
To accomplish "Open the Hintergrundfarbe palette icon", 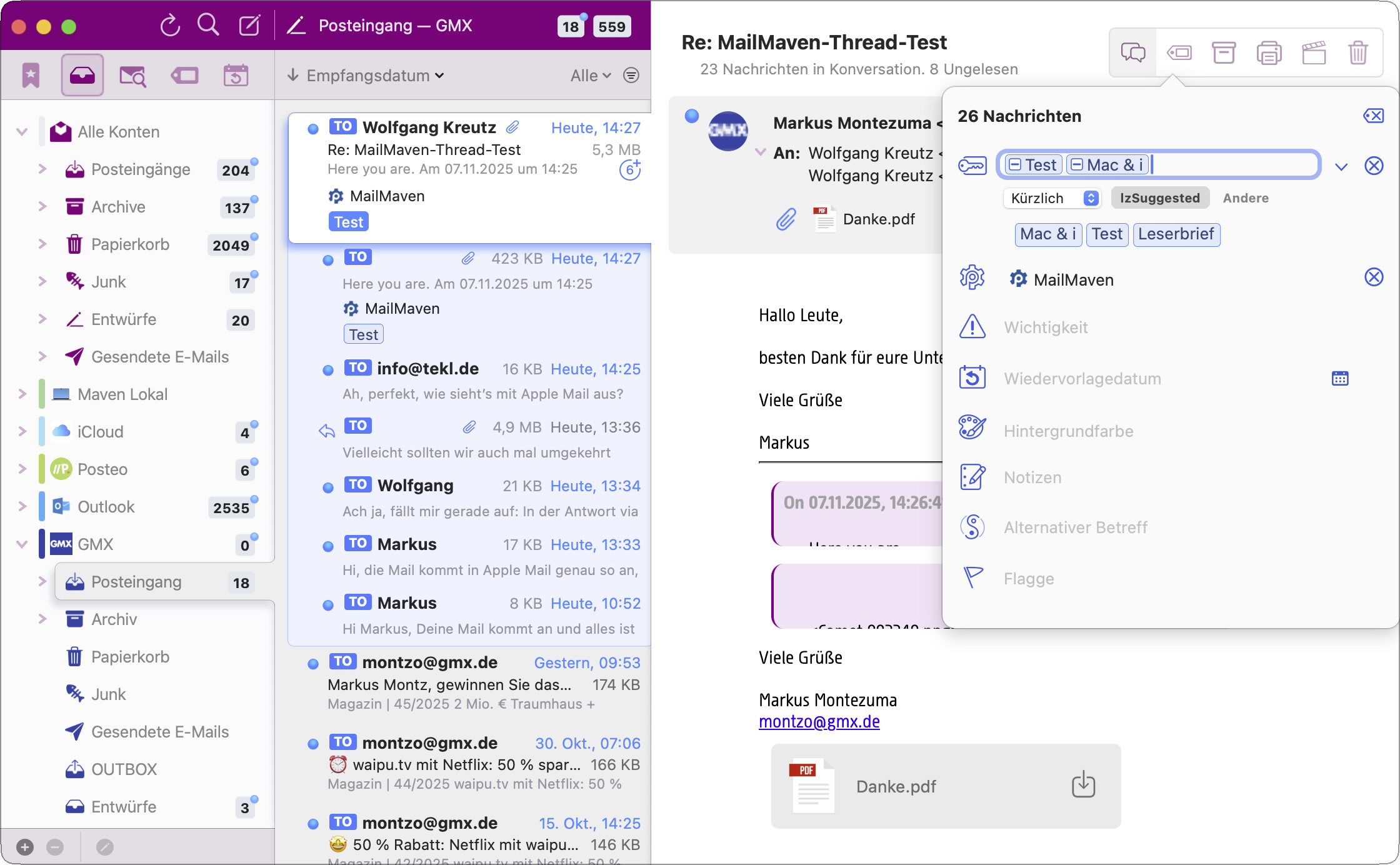I will 972,428.
